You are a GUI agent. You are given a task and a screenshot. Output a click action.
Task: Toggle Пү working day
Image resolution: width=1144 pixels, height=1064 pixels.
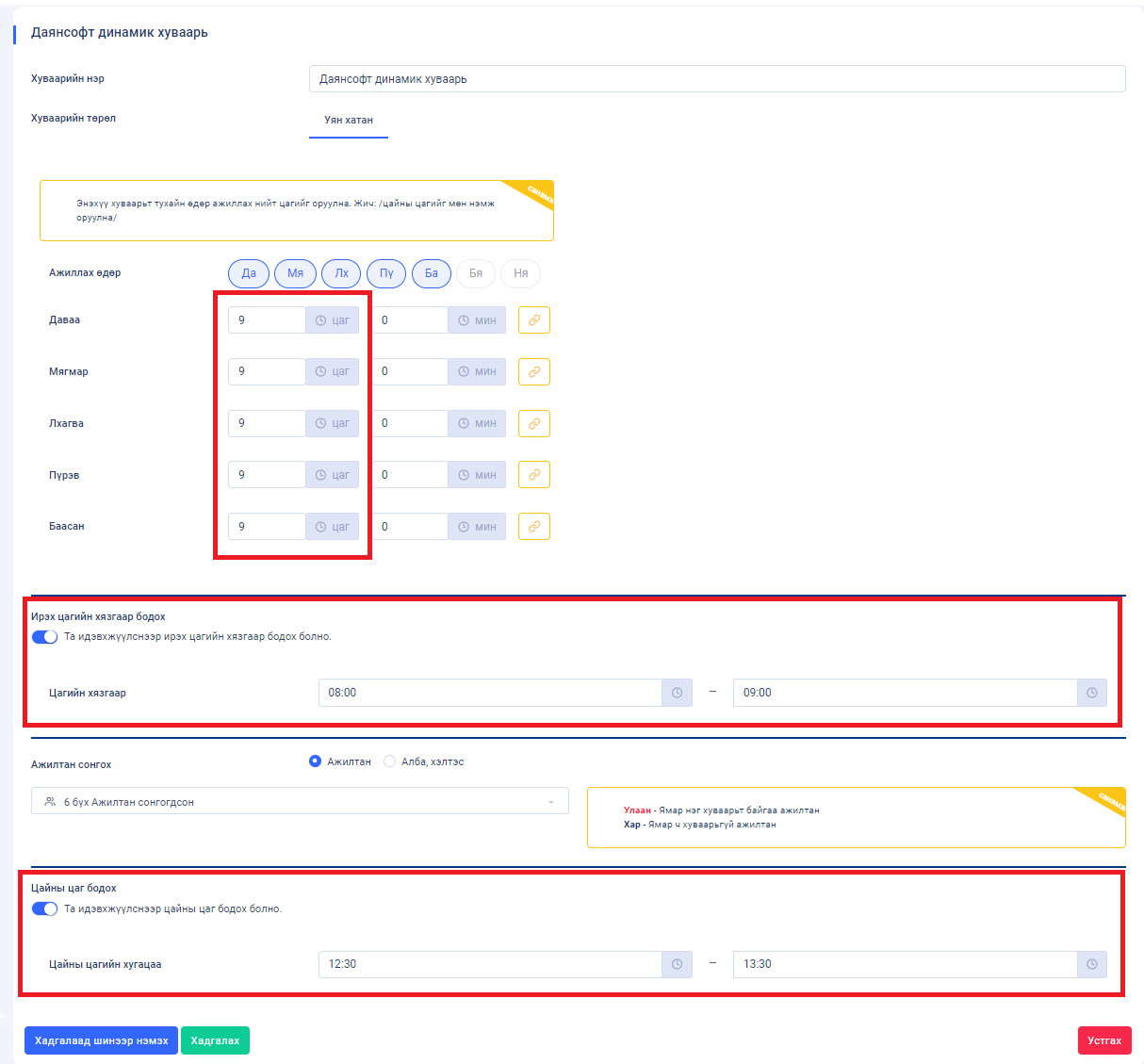click(386, 273)
